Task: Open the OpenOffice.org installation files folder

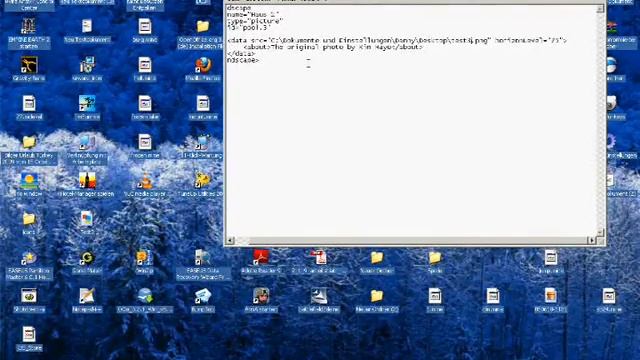Action: (203, 27)
